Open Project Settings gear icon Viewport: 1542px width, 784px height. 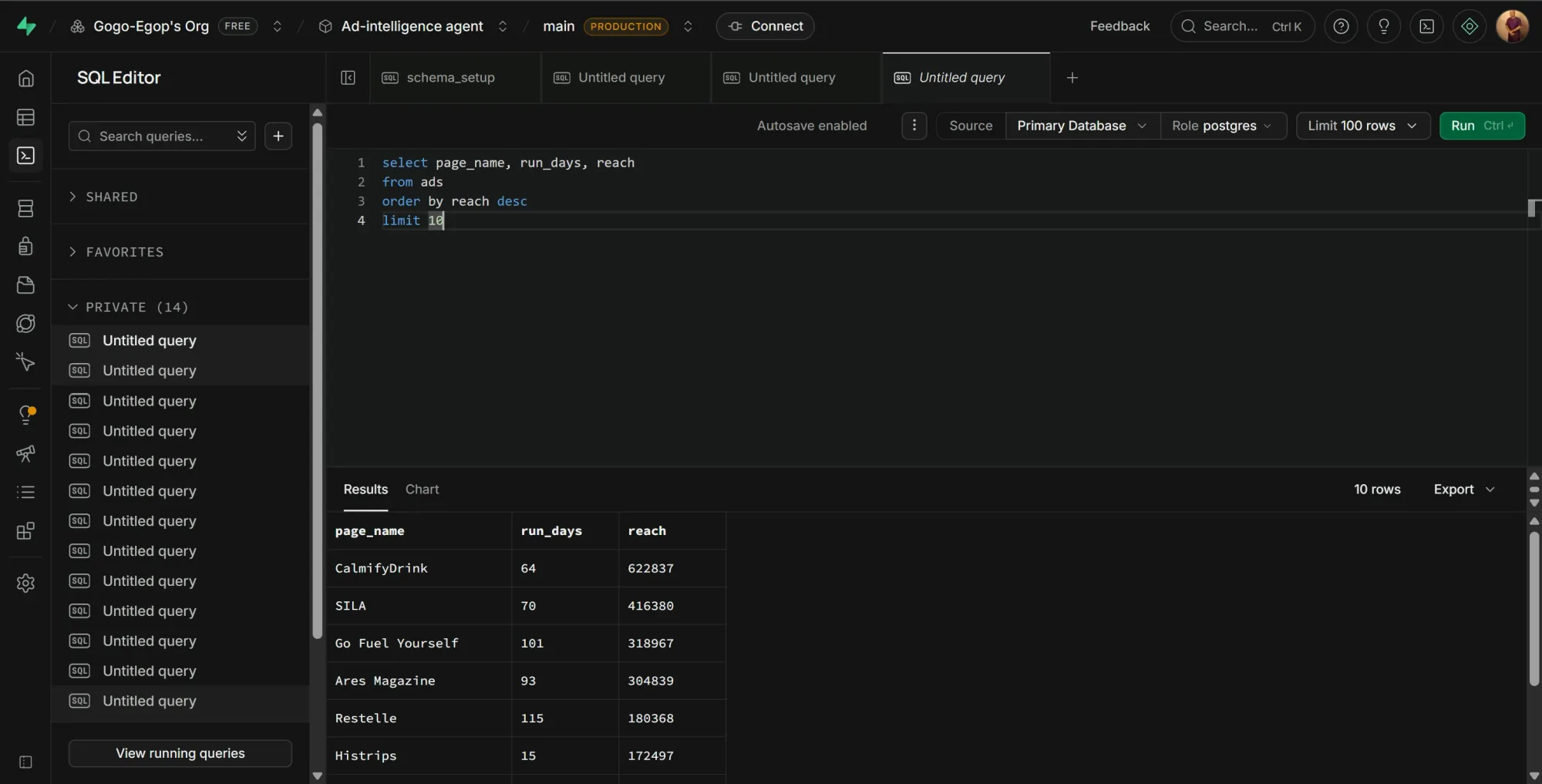click(25, 584)
